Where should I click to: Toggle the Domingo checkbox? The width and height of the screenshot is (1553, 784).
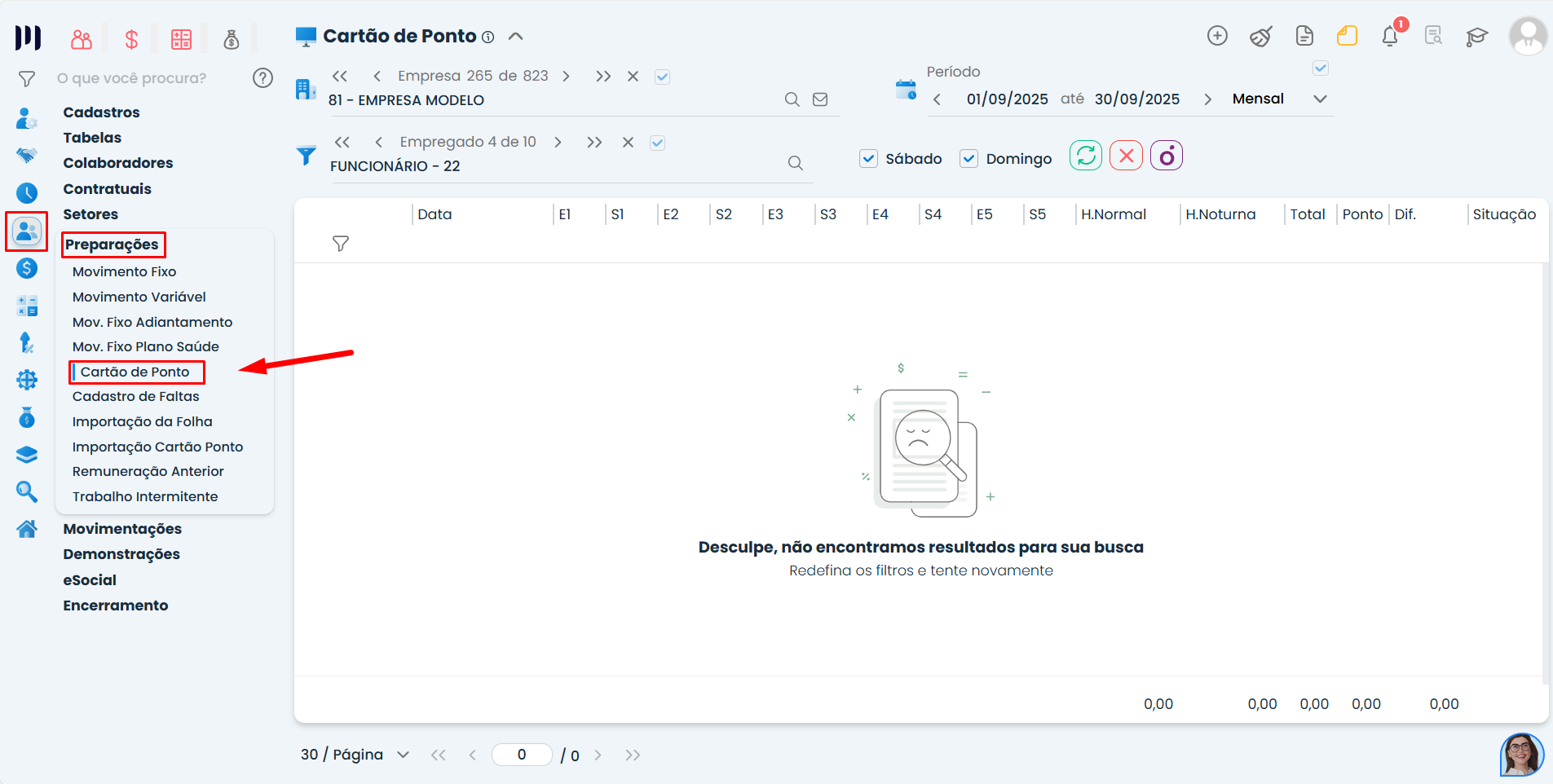[x=968, y=159]
